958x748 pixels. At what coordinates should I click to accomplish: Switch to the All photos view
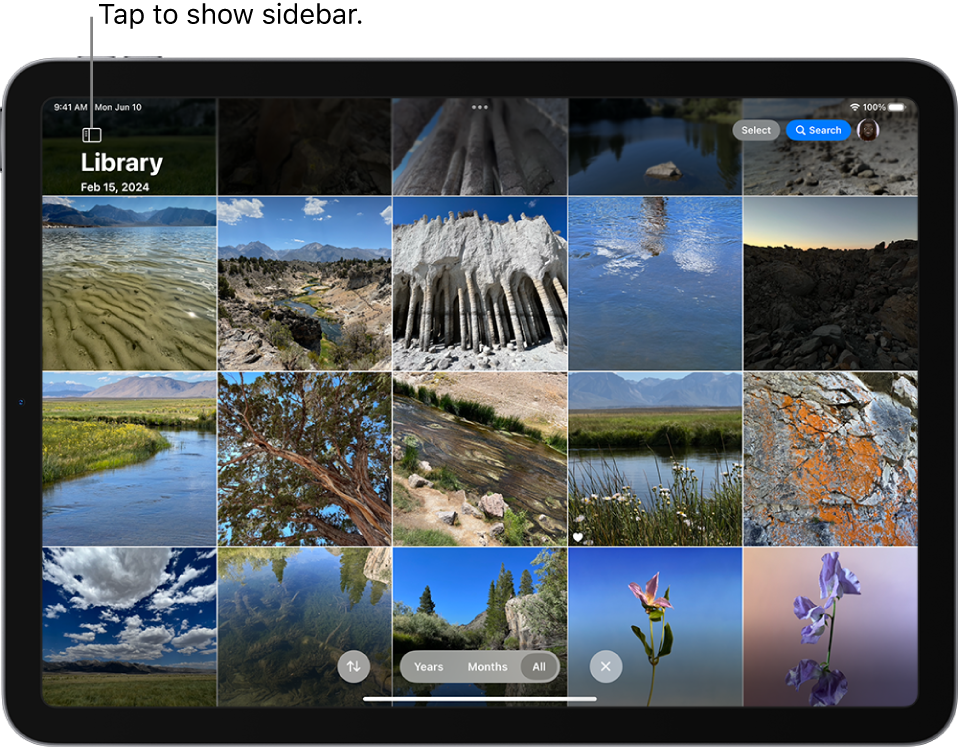click(539, 667)
